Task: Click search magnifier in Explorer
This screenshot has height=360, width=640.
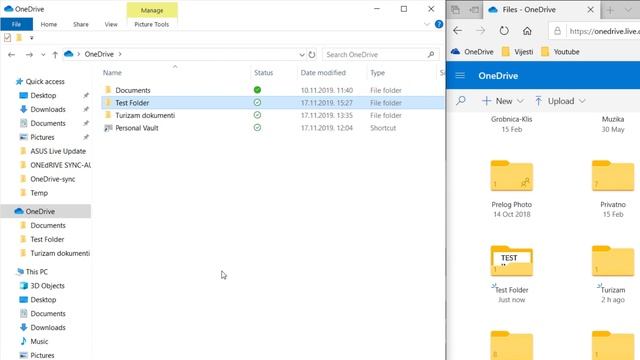Action: [431, 54]
